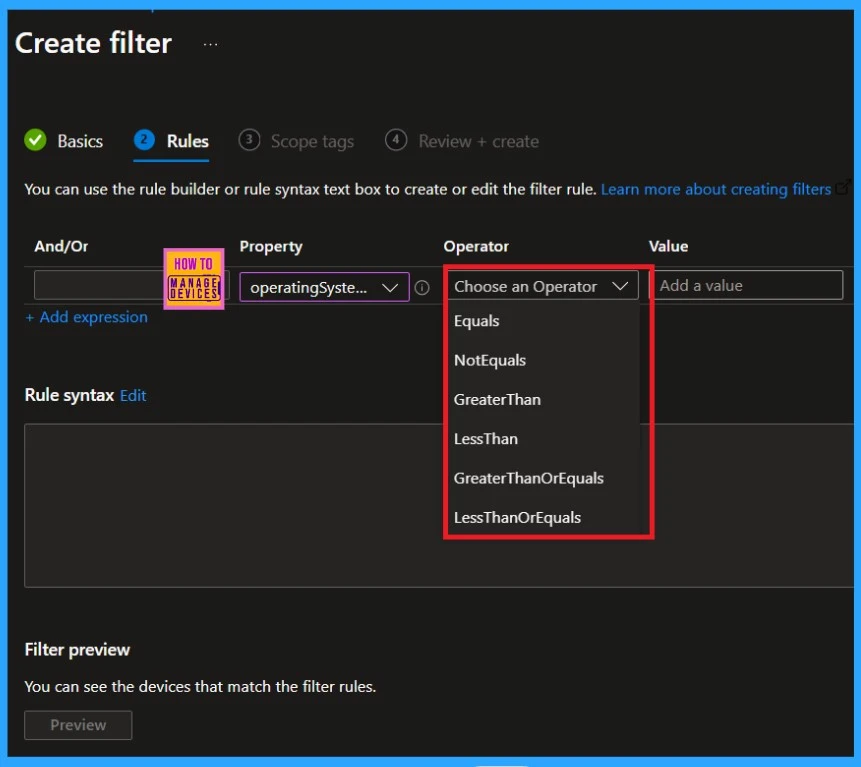Click the Create filter page title
The height and width of the screenshot is (767, 861).
[x=93, y=43]
